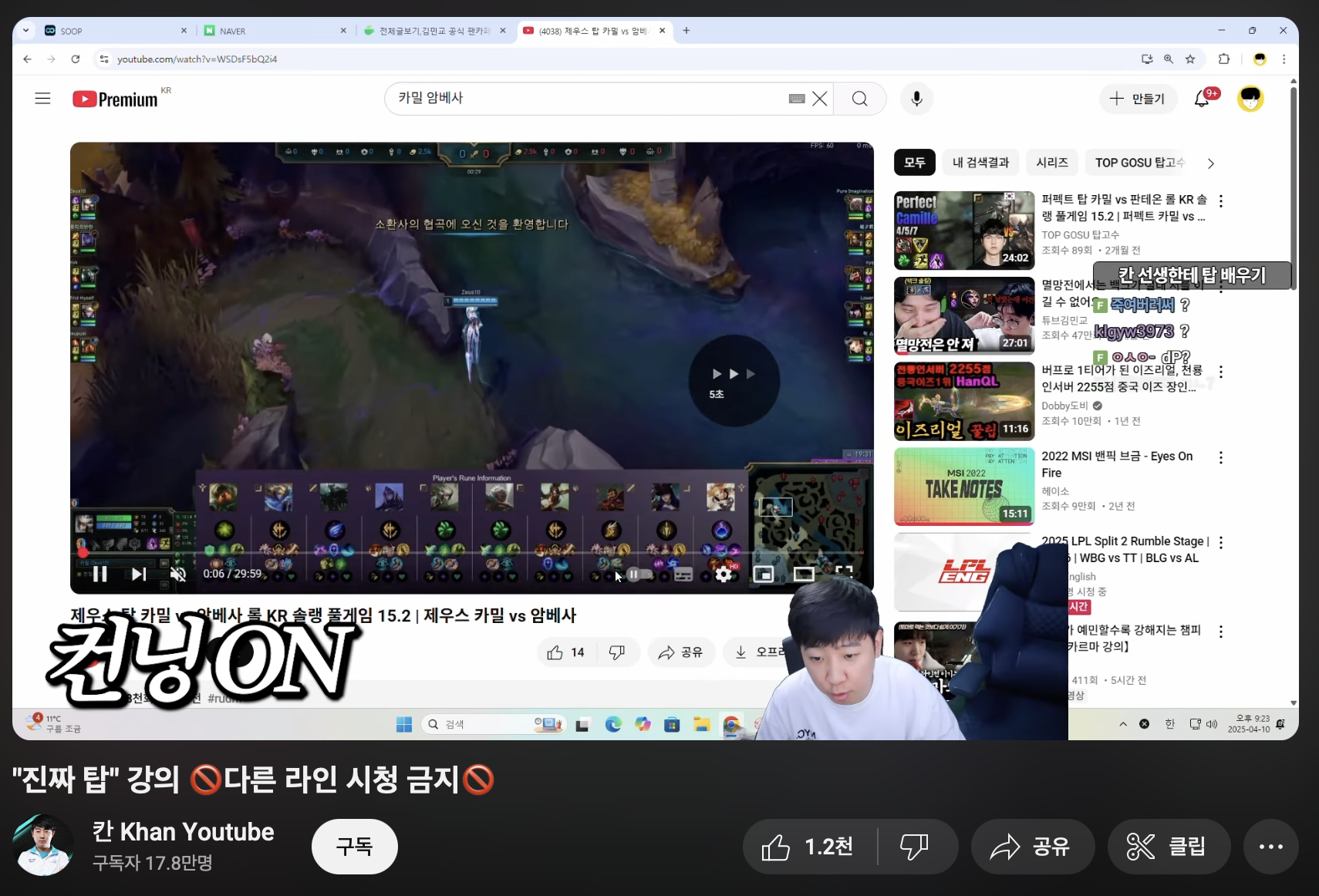This screenshot has height=896, width=1319.
Task: Unmute the inner video volume icon
Action: [x=178, y=574]
